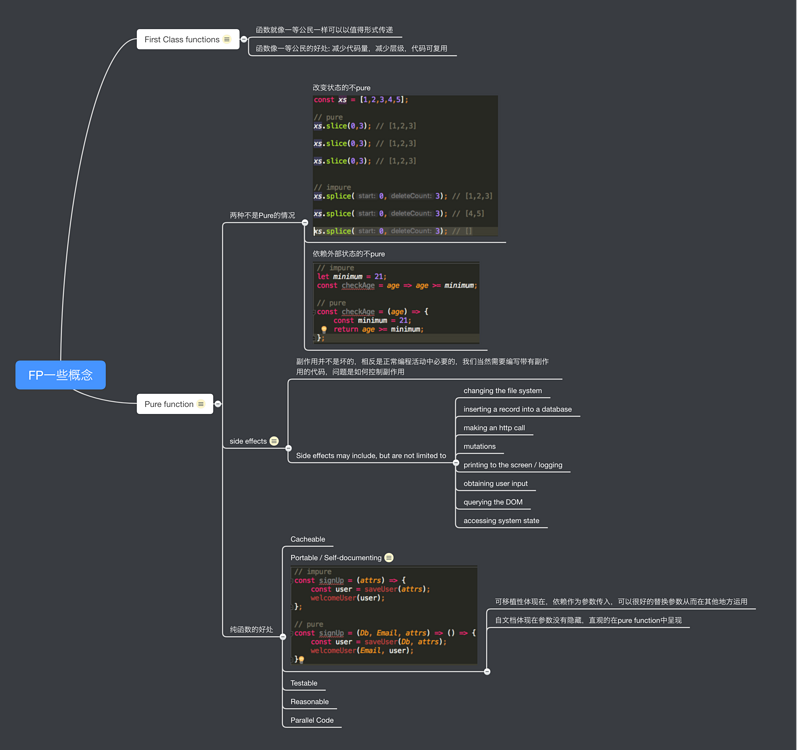Select '两种不是Pure的情况' topic

coord(262,215)
